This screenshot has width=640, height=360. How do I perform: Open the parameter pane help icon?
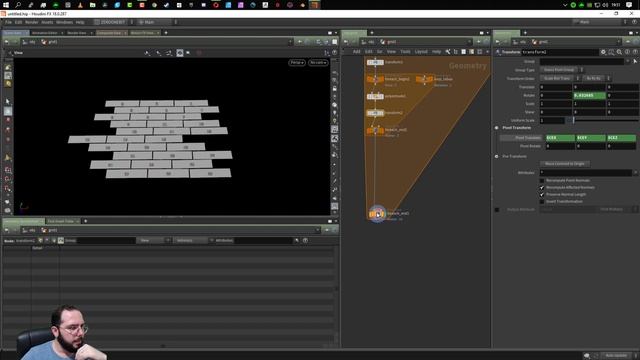tap(635, 52)
